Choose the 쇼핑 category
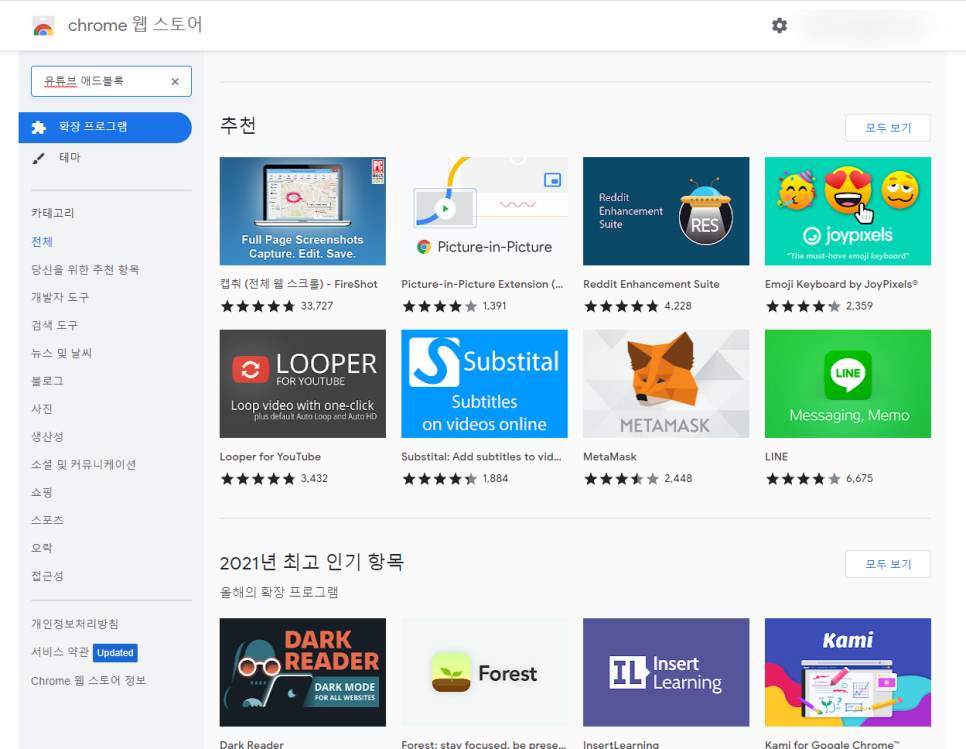The image size is (966, 749). click(x=41, y=492)
